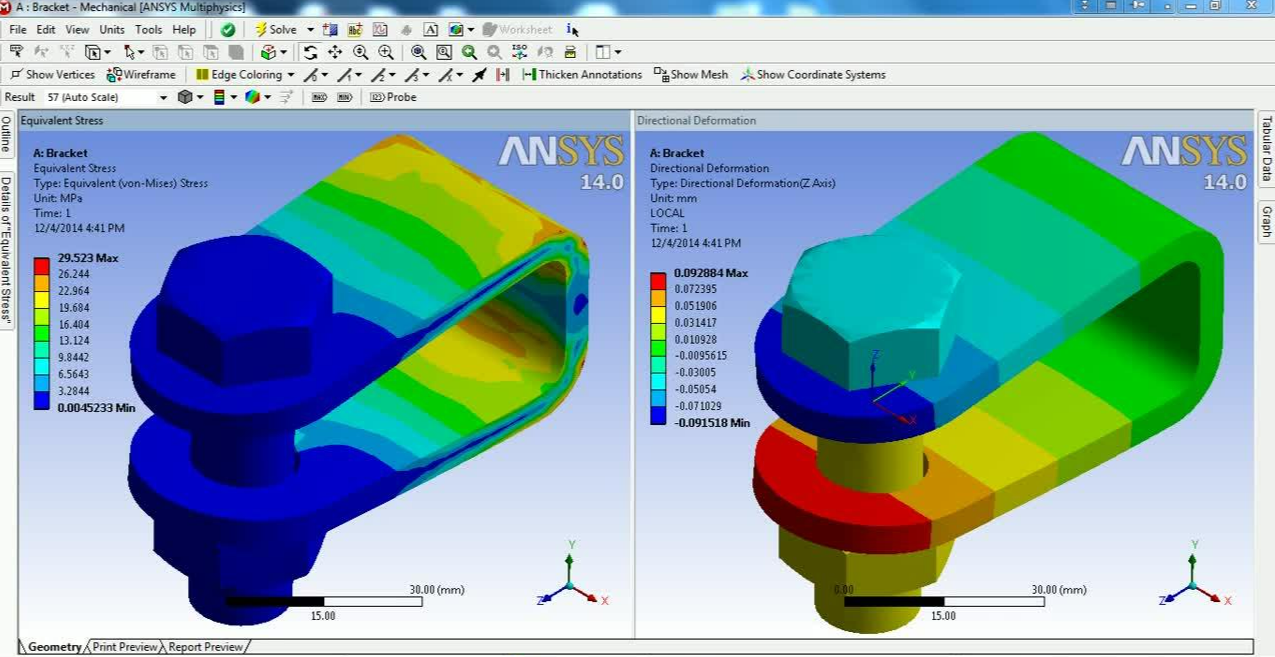Expand the Outline side panel
1275x657 pixels.
6,134
